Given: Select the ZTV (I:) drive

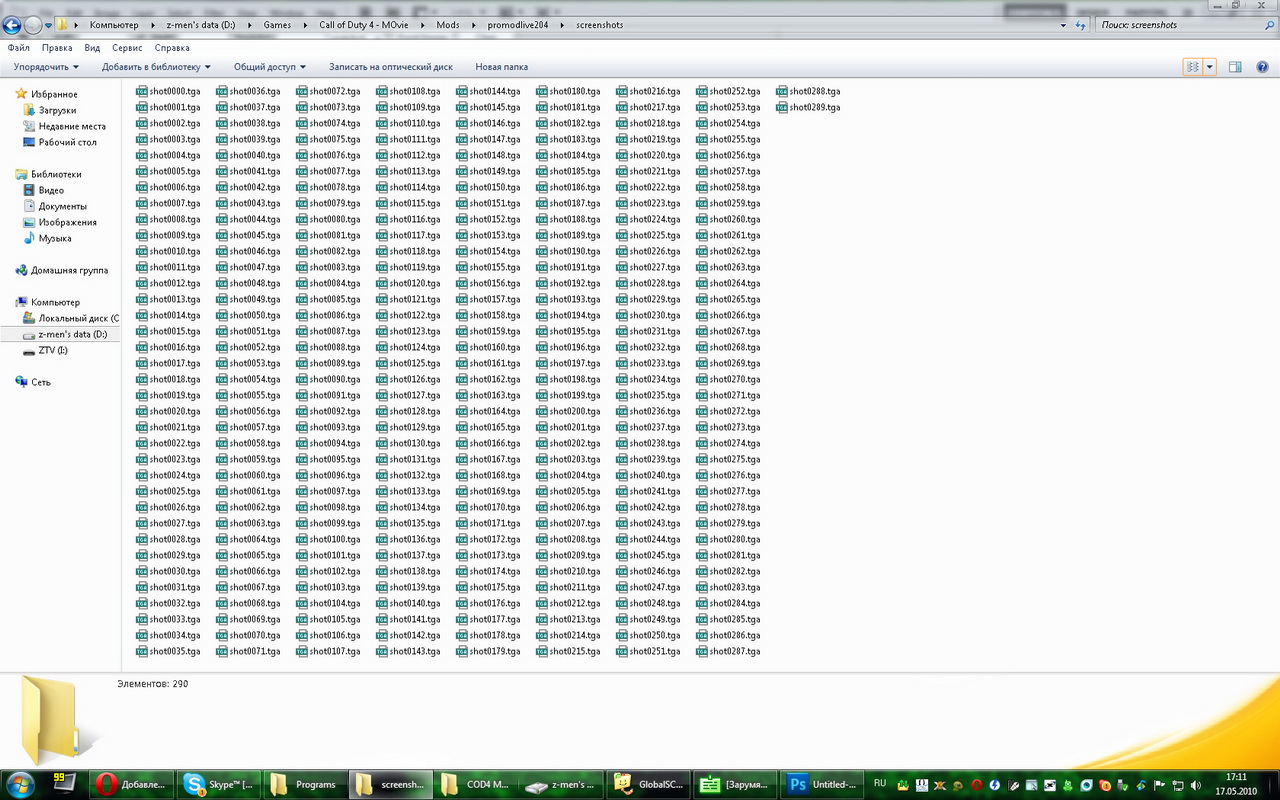Looking at the screenshot, I should click(53, 350).
